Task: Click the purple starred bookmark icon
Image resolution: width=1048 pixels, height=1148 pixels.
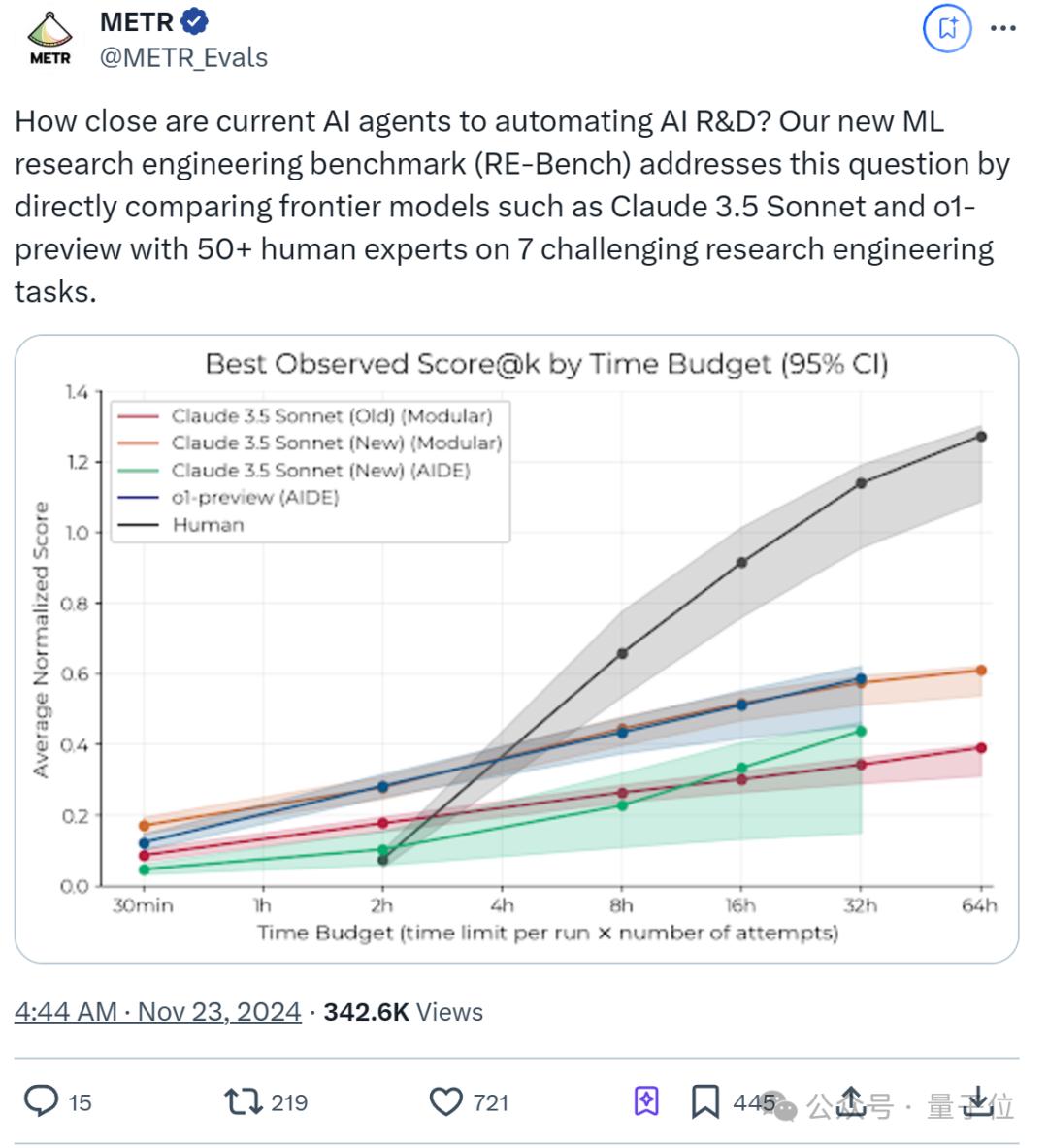Action: (x=646, y=1101)
